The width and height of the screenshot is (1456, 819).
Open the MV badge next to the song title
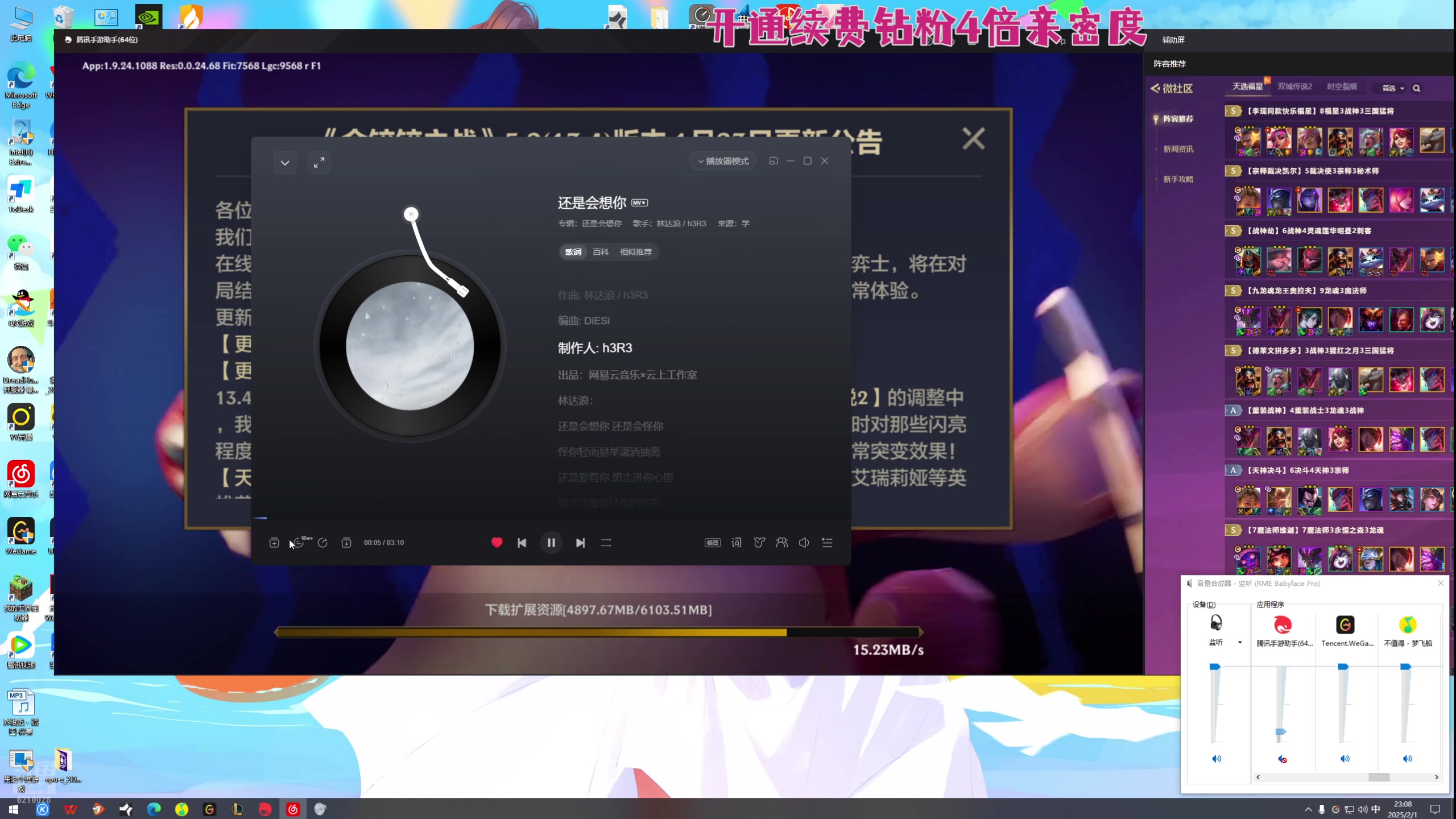tap(640, 203)
